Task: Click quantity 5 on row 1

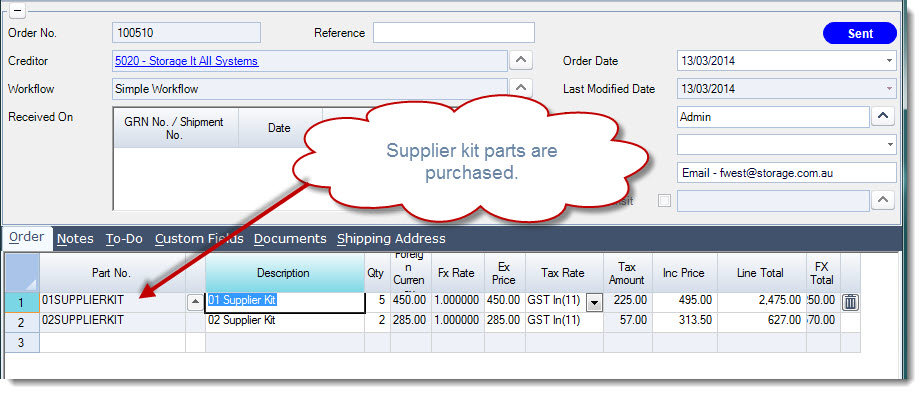Action: pyautogui.click(x=377, y=302)
